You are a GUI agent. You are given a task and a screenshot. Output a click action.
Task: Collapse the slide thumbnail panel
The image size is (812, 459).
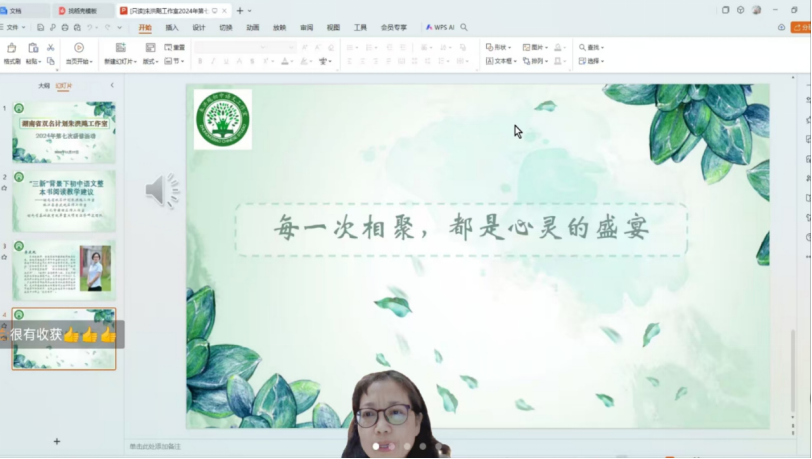click(x=112, y=86)
